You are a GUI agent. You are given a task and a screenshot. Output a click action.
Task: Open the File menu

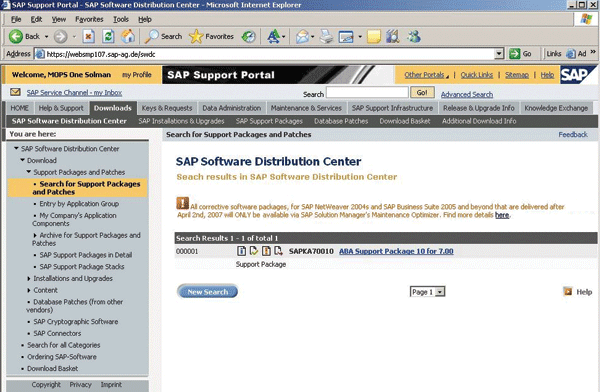16,19
